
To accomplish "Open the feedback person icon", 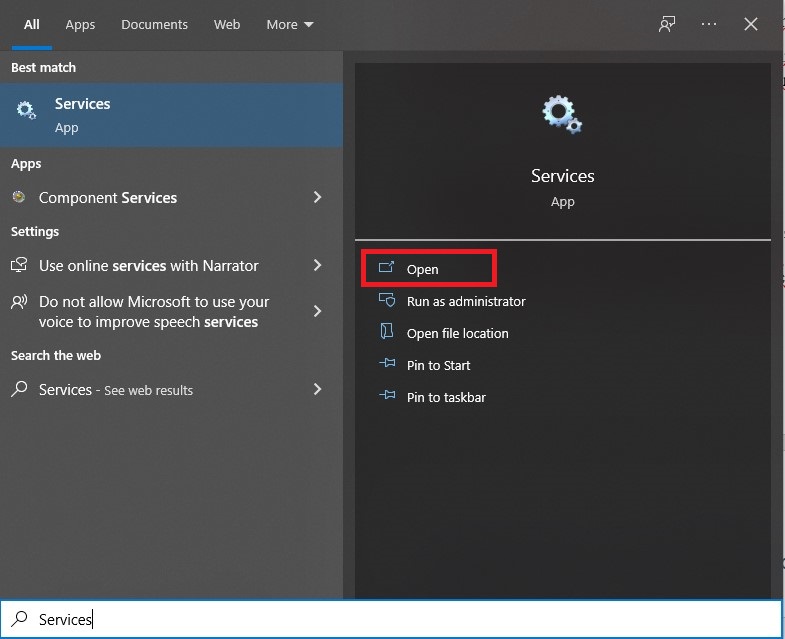I will point(666,24).
